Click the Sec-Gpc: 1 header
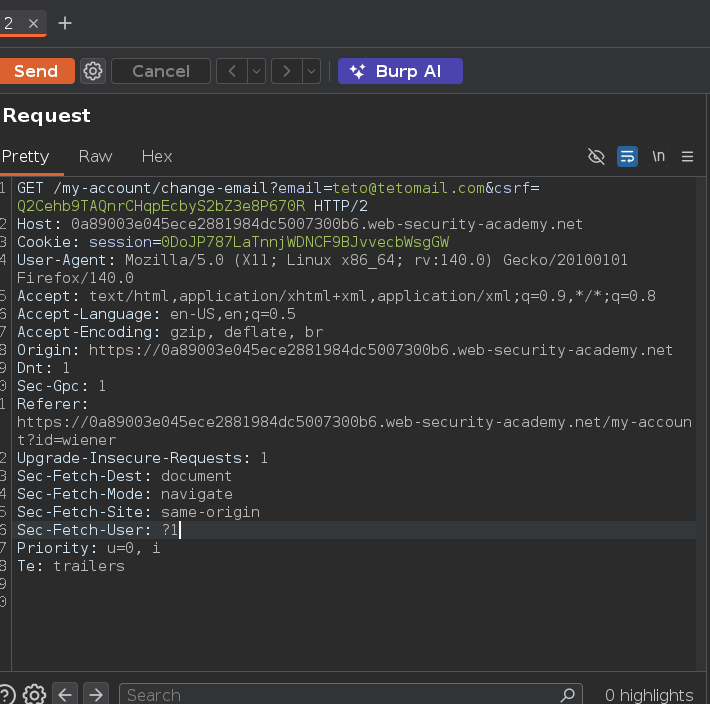The height and width of the screenshot is (704, 710). click(x=61, y=386)
